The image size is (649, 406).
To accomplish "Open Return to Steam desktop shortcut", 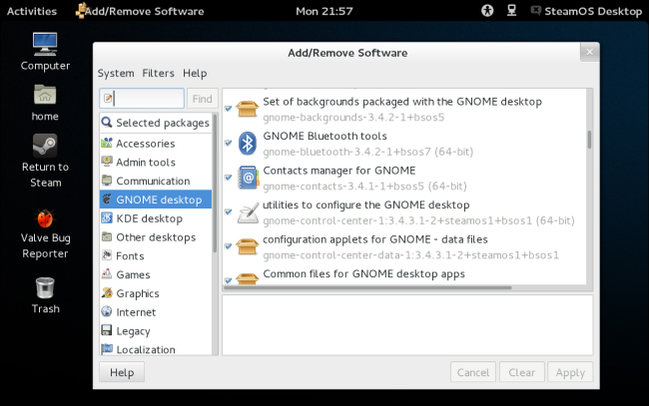I will click(x=45, y=145).
